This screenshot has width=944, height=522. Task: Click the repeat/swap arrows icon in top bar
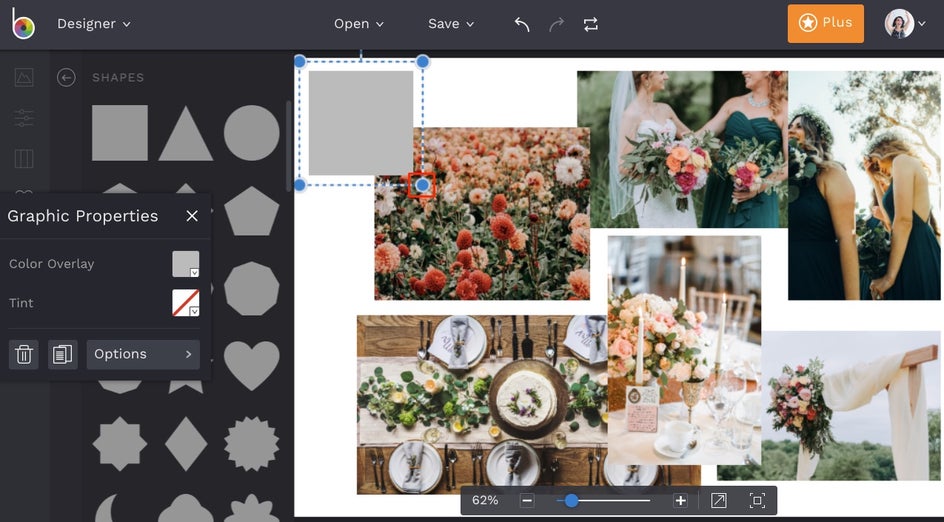[591, 24]
